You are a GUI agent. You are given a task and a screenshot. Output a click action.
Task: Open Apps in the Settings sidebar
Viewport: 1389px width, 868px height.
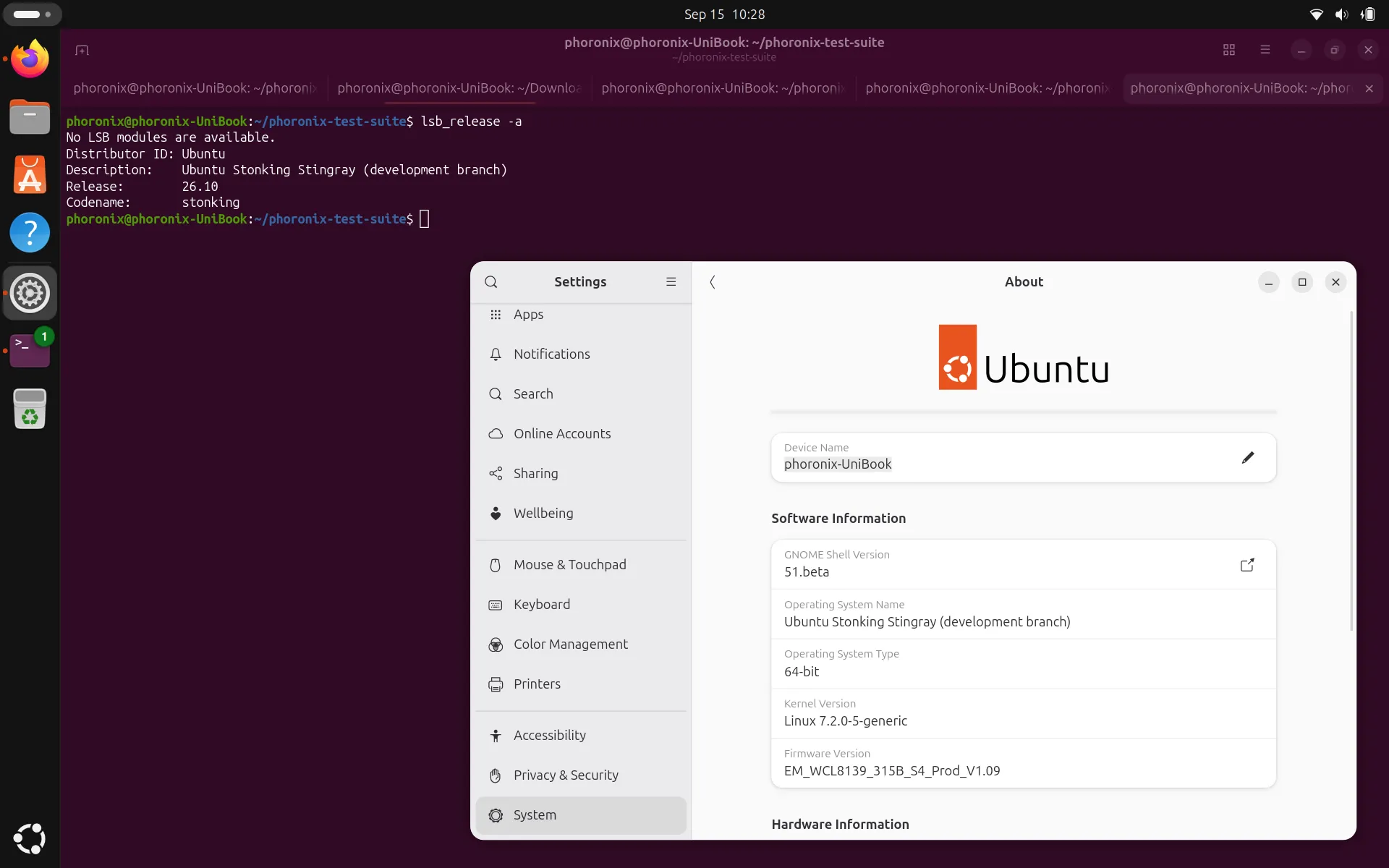click(x=581, y=315)
